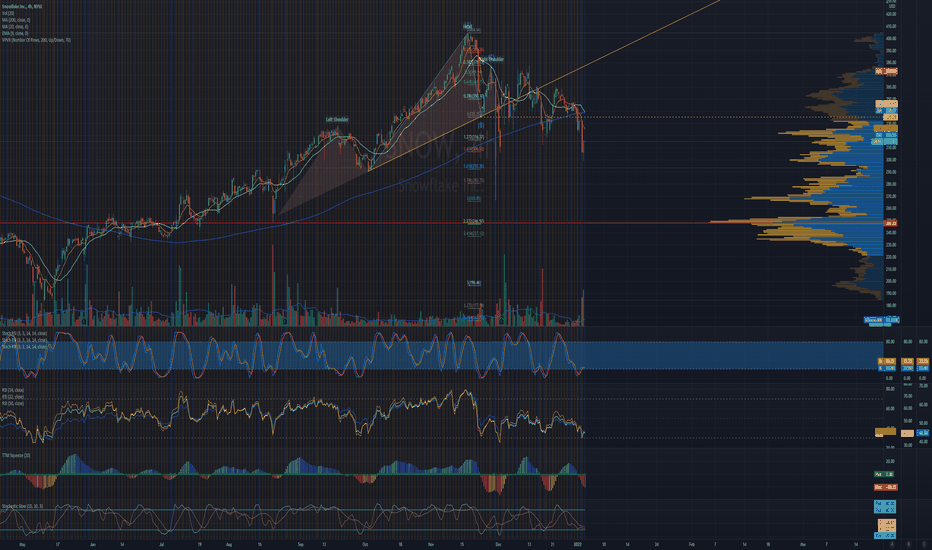Click the 300.00 price axis label
The height and width of the screenshot is (550, 932).
[890, 160]
